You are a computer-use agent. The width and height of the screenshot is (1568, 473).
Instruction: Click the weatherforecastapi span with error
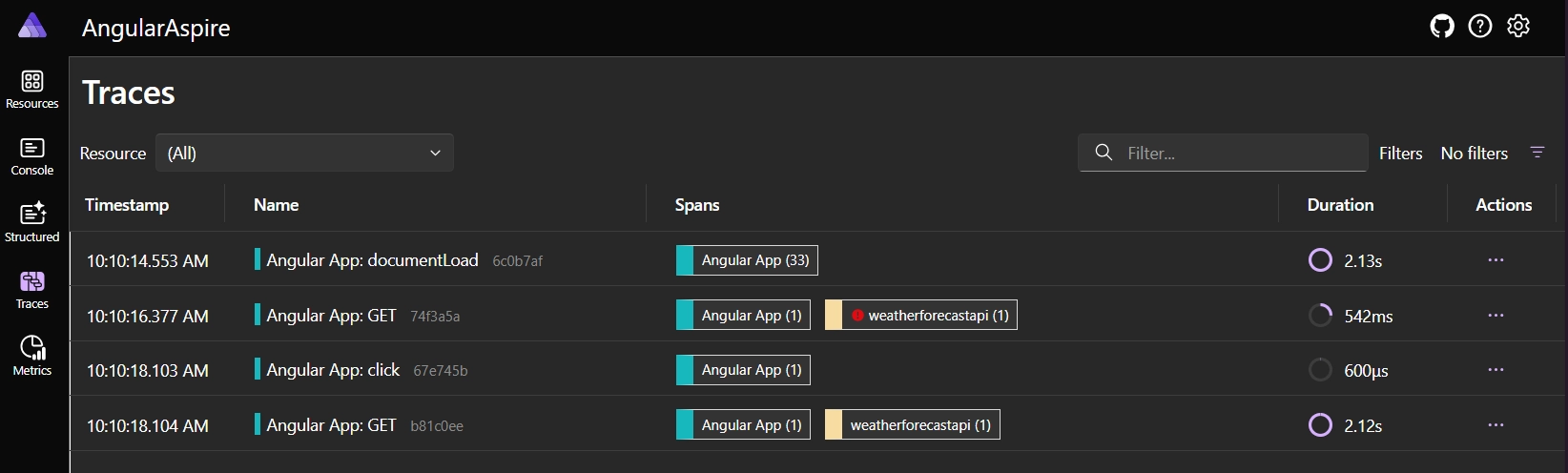928,316
